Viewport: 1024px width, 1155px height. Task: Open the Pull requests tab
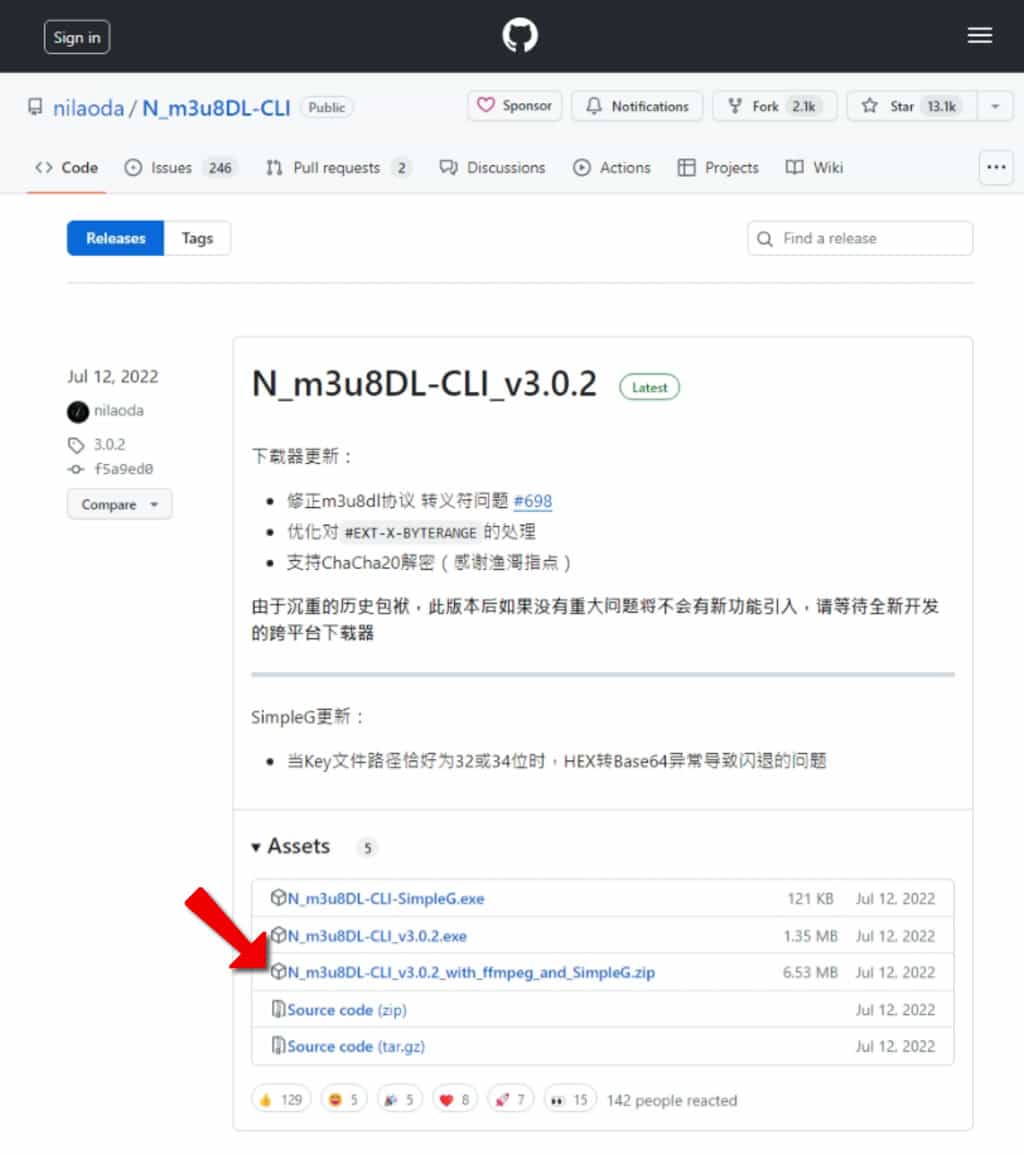click(x=338, y=168)
